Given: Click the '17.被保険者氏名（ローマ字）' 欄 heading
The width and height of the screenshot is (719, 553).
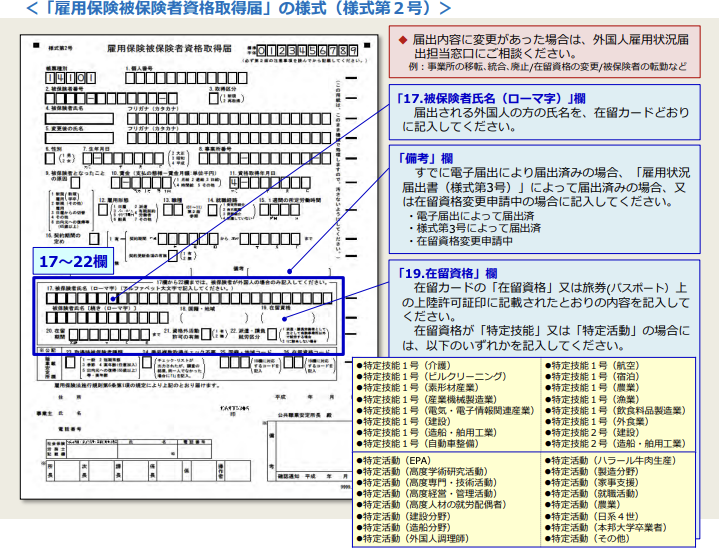Looking at the screenshot, I should click(492, 99).
